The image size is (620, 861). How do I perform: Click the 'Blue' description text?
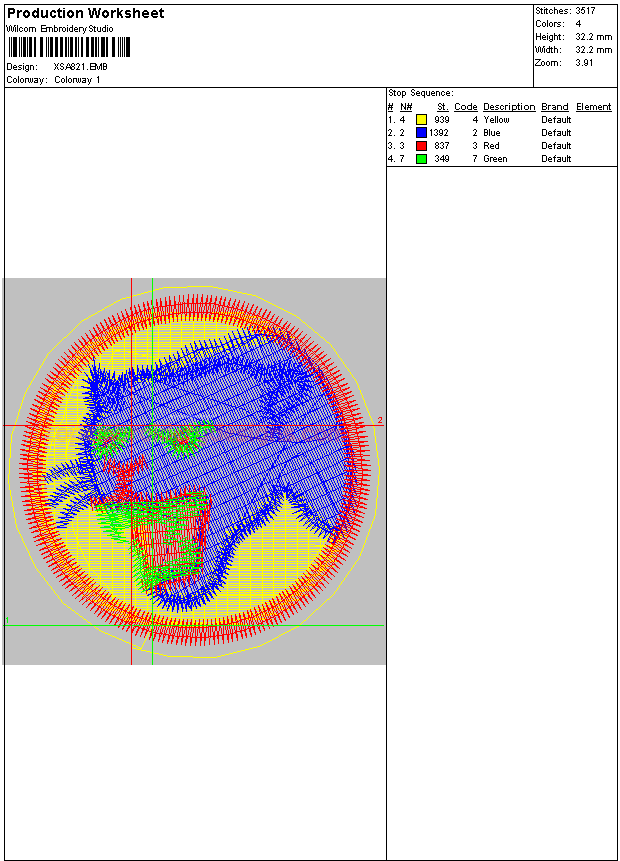[491, 132]
